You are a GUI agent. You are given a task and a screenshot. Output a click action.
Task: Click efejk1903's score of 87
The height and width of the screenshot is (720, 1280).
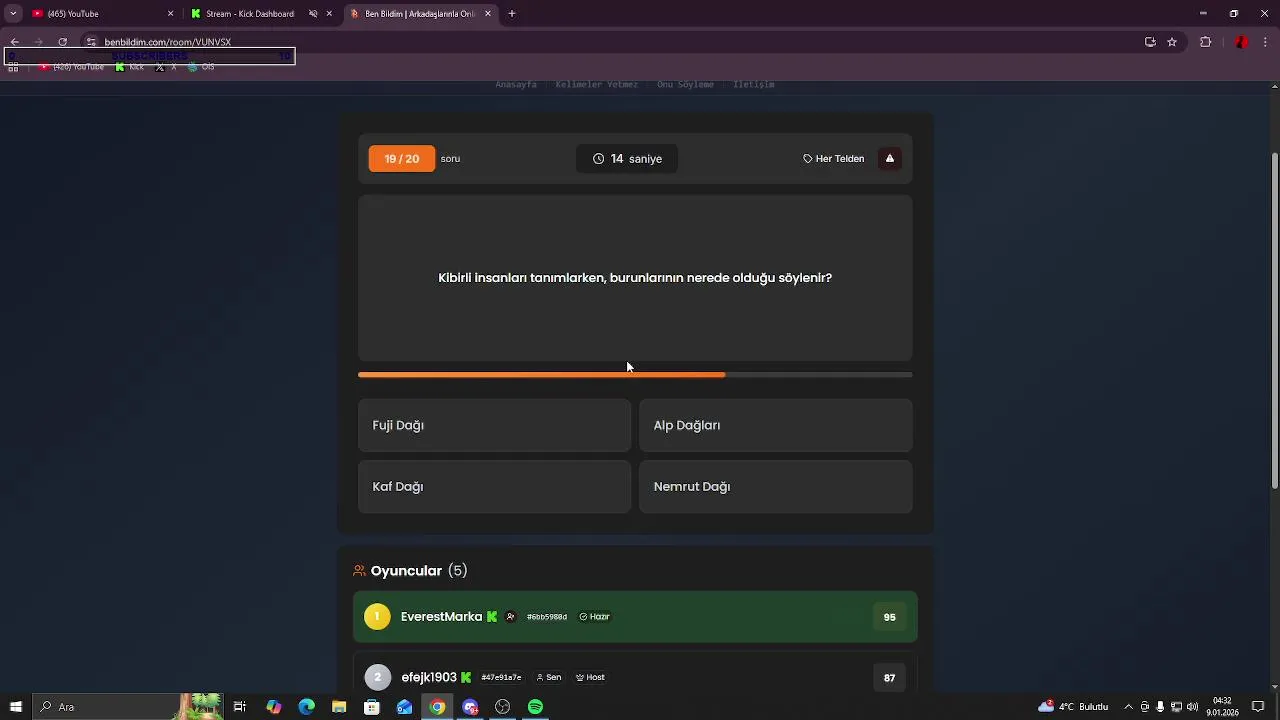pyautogui.click(x=889, y=678)
